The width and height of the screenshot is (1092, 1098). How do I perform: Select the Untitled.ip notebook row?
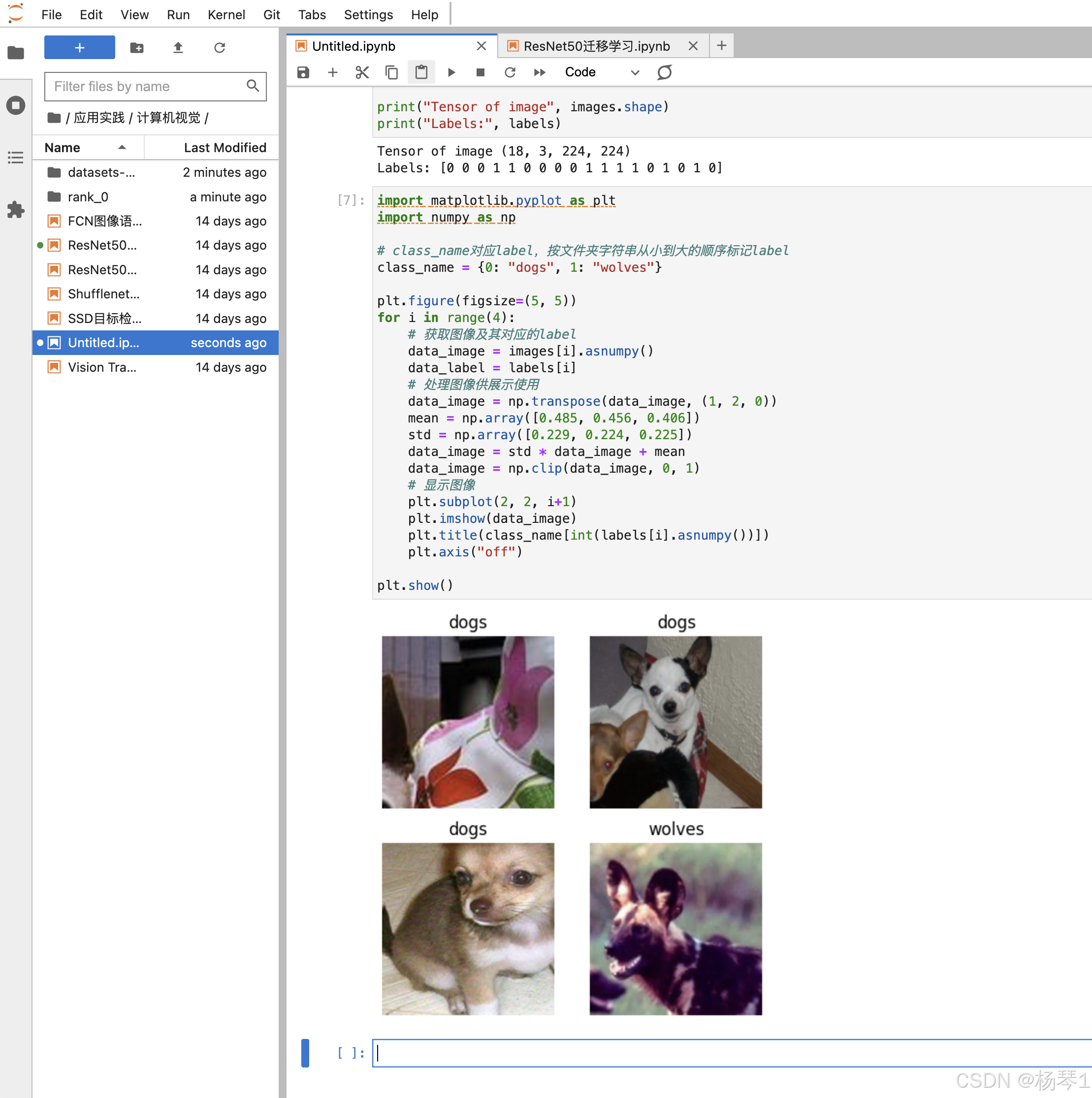pos(155,343)
